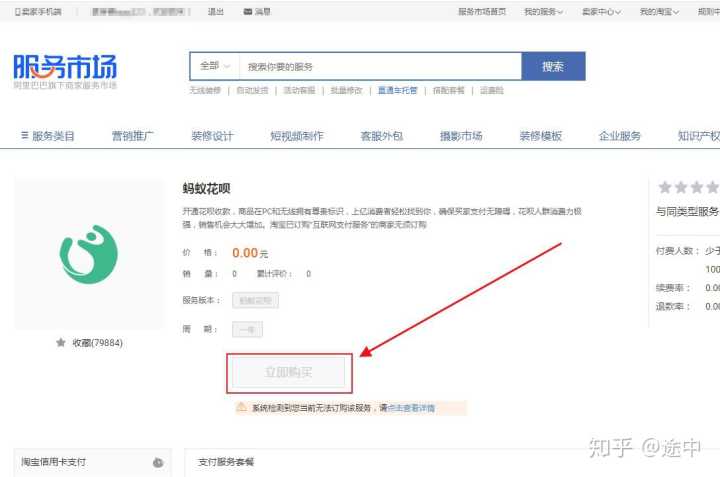Click the 蚂蚁花呗 title text

tap(206, 188)
